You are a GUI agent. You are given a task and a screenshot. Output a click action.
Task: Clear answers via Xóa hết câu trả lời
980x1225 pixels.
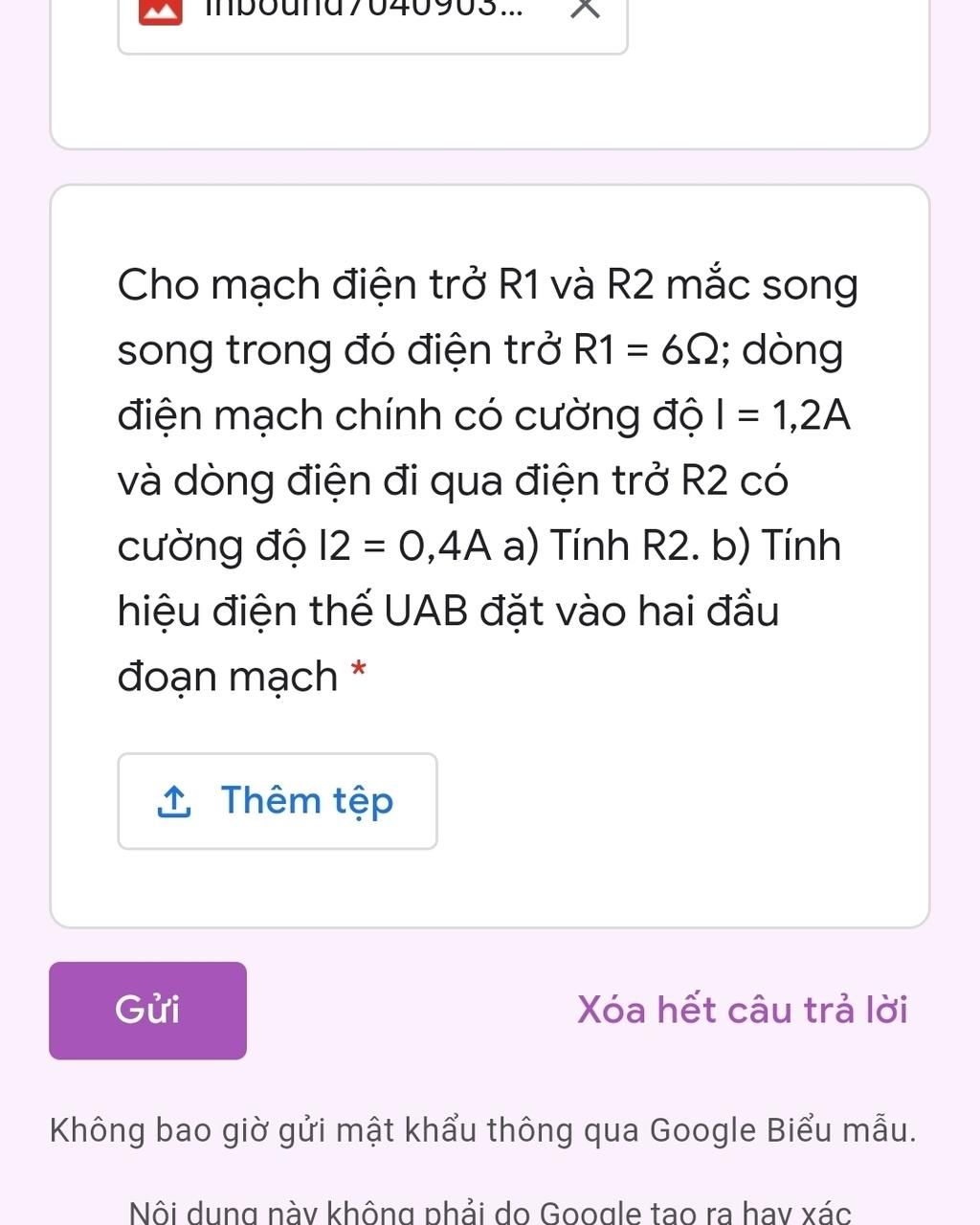pos(742,1011)
